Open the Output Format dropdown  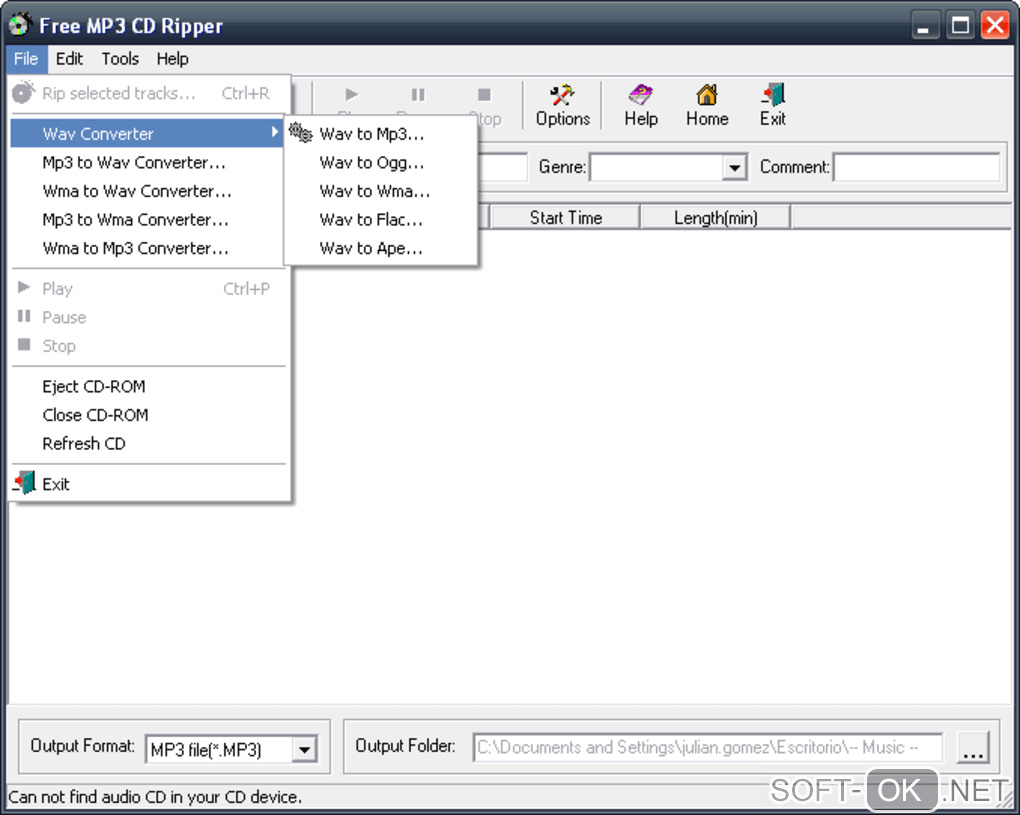pos(231,750)
